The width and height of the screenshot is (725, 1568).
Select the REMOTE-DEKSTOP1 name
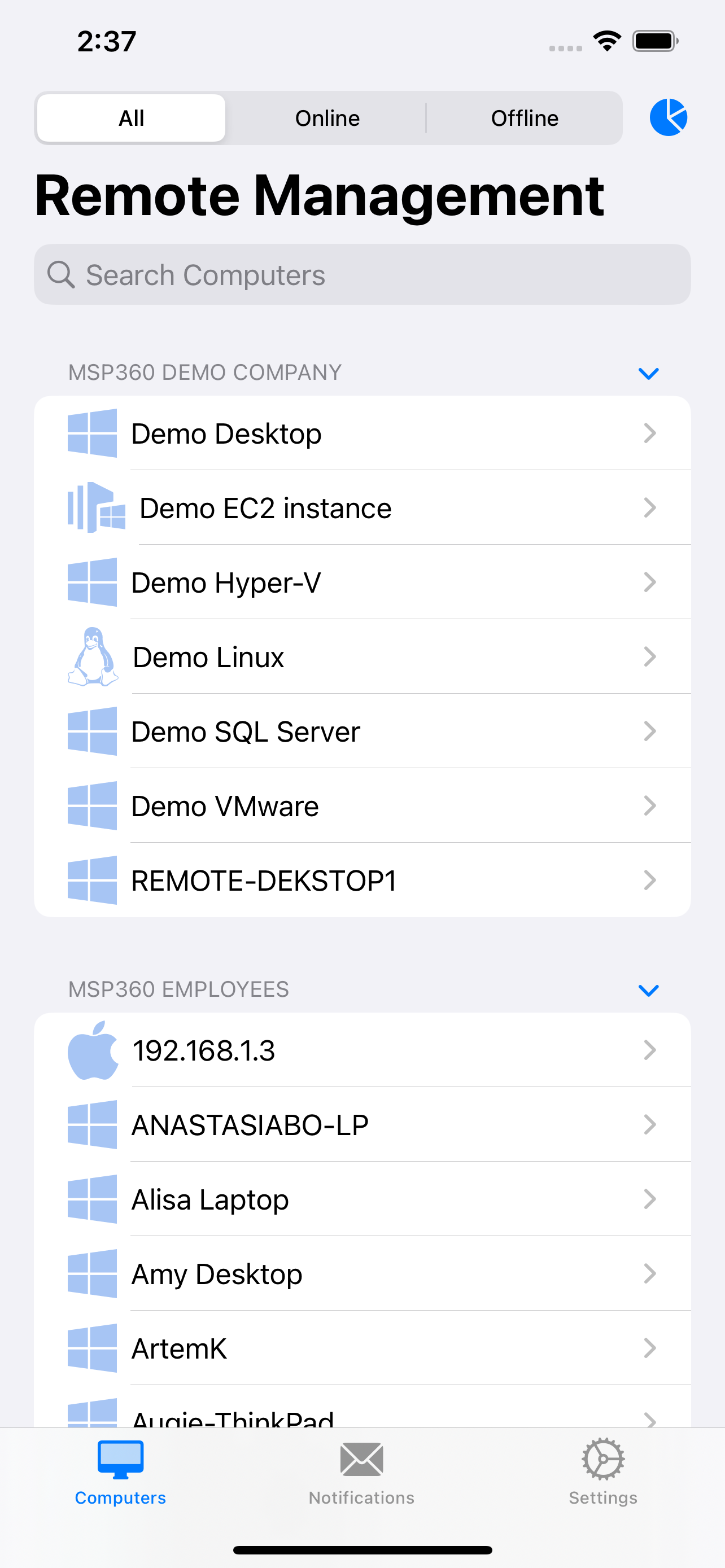(x=264, y=882)
